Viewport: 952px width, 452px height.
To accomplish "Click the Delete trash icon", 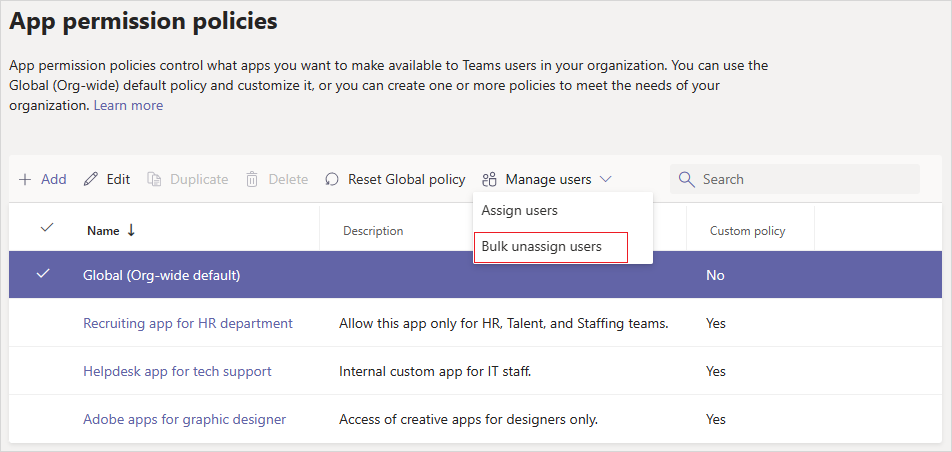I will [x=252, y=180].
